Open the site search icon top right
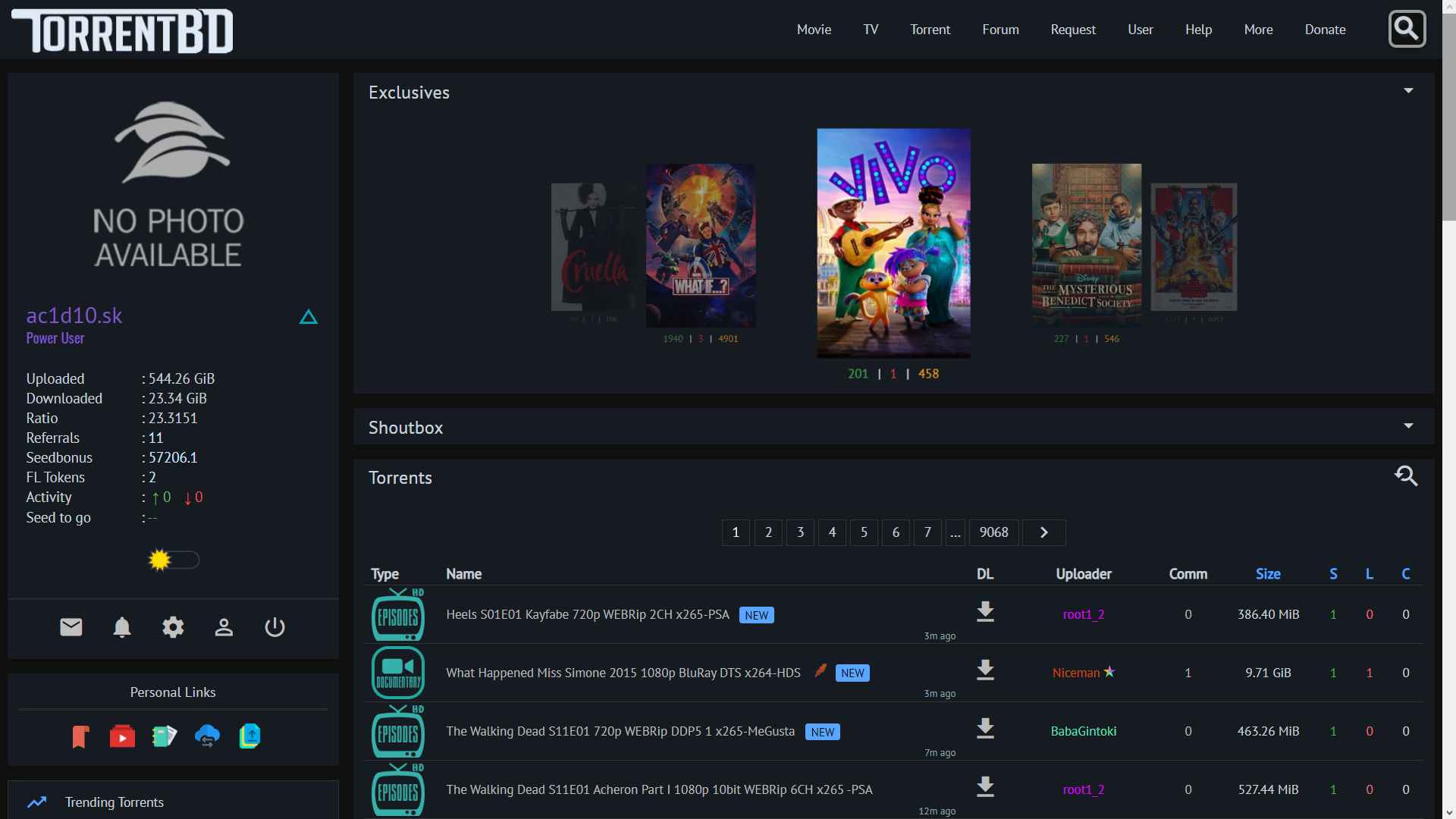 pos(1407,29)
